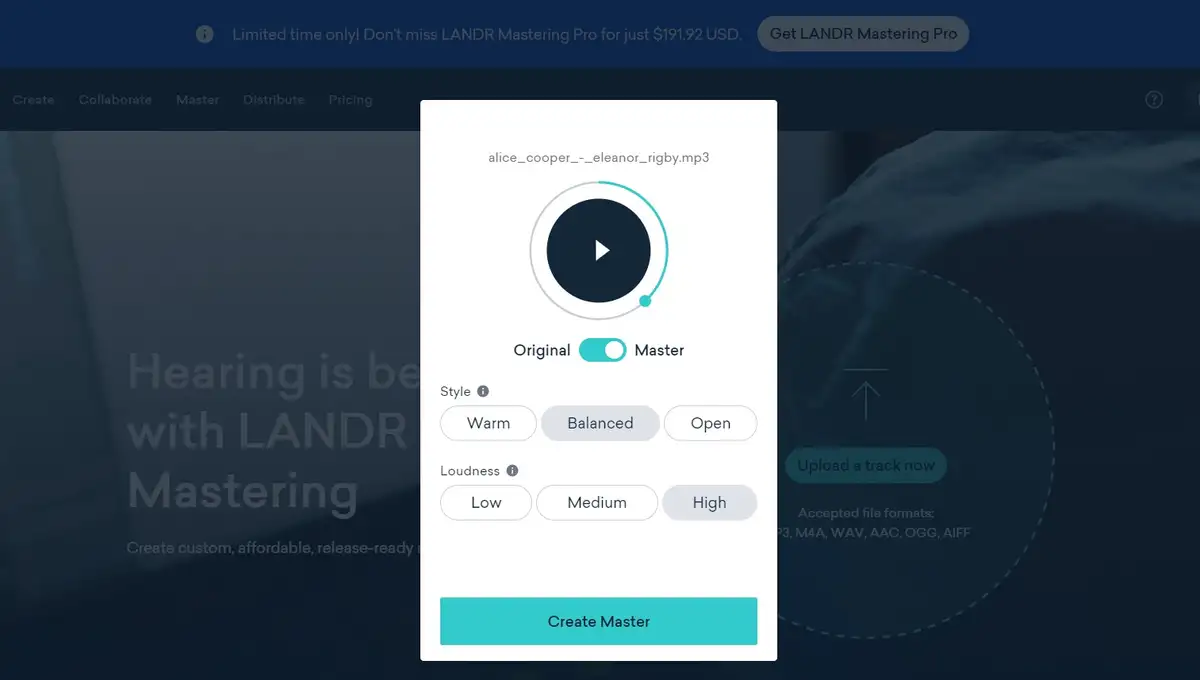Click the playback progress handle on the ring

645,299
